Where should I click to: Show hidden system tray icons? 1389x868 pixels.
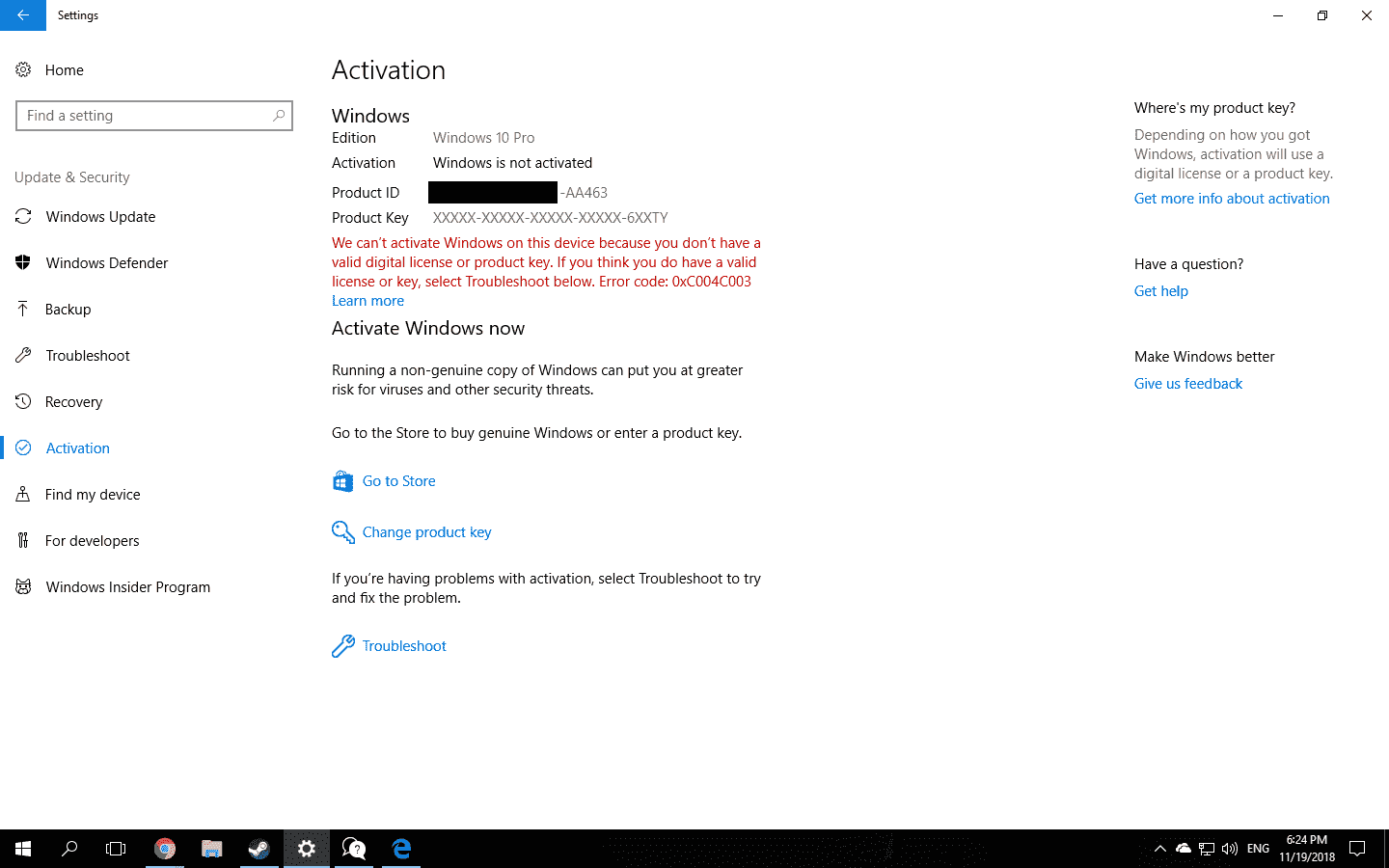coord(1160,849)
